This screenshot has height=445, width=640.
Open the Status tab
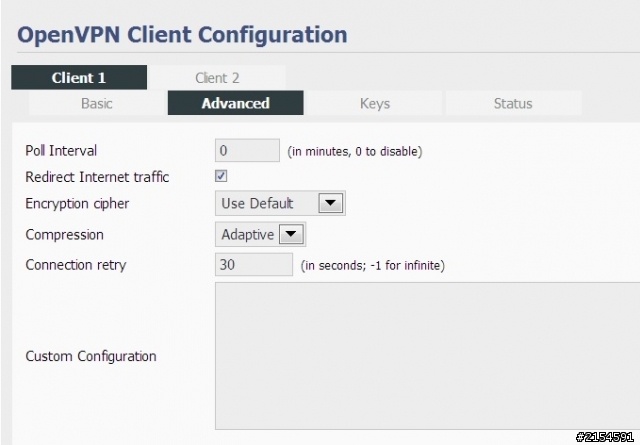click(x=513, y=103)
